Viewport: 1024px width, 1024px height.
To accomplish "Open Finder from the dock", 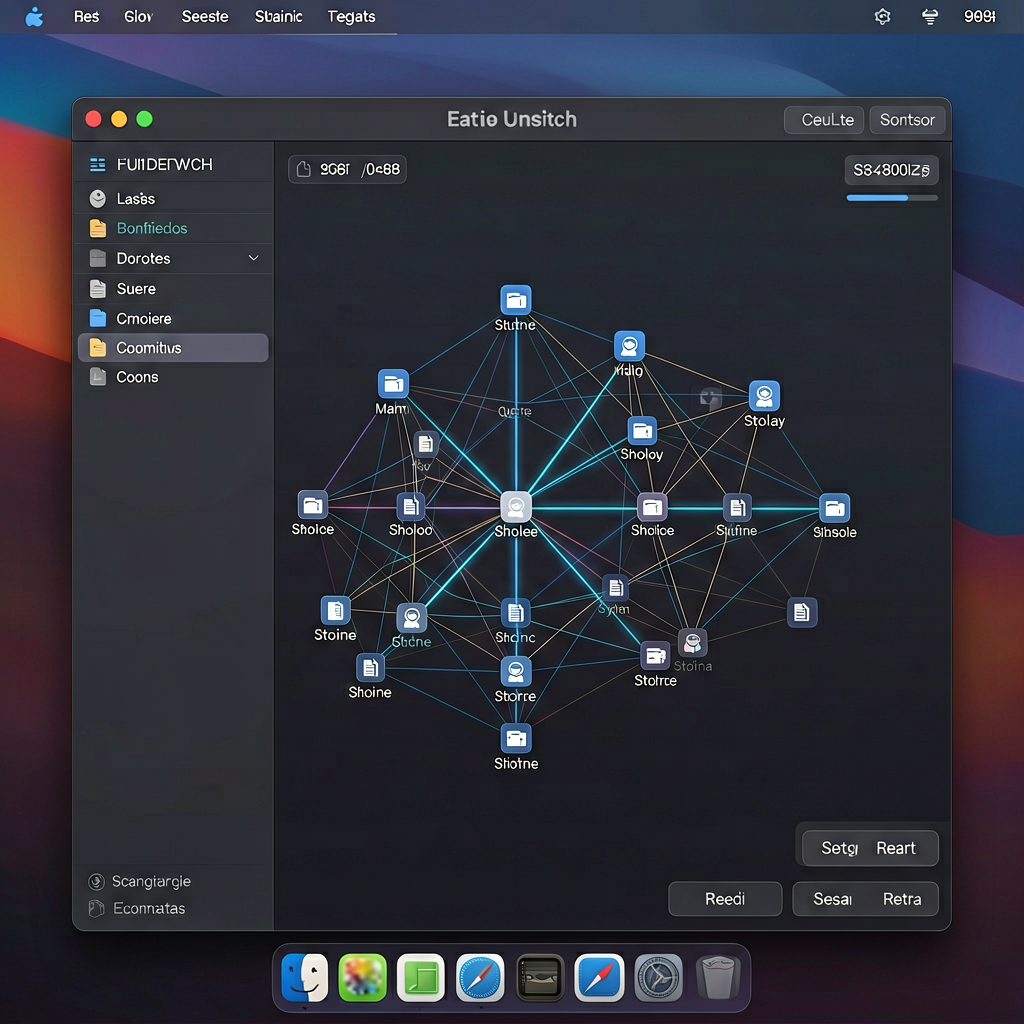I will (304, 978).
